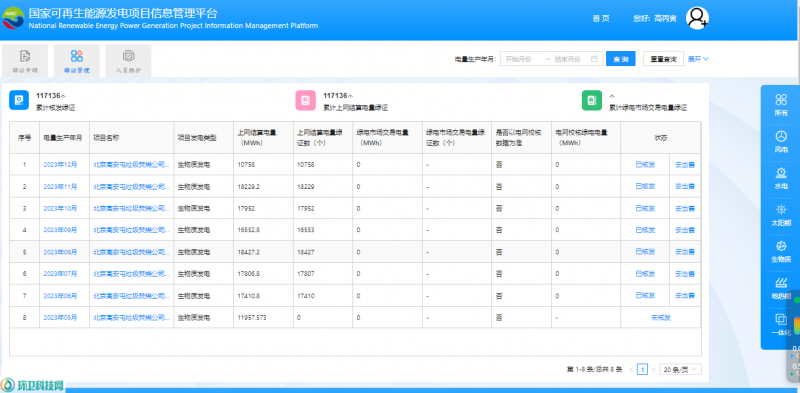This screenshot has width=800, height=393.
Task: Go to the previous page arrow
Action: point(631,369)
